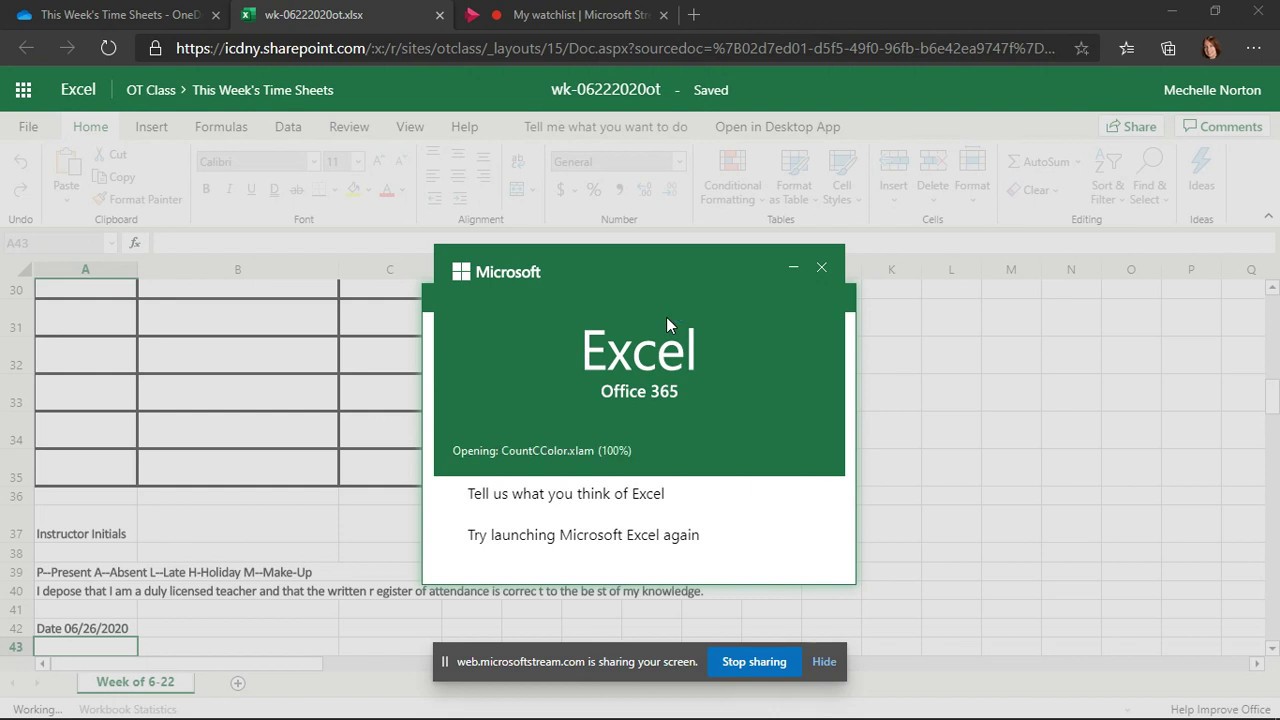Click the Wrap Text icon
Image resolution: width=1280 pixels, height=720 pixels.
tap(517, 162)
